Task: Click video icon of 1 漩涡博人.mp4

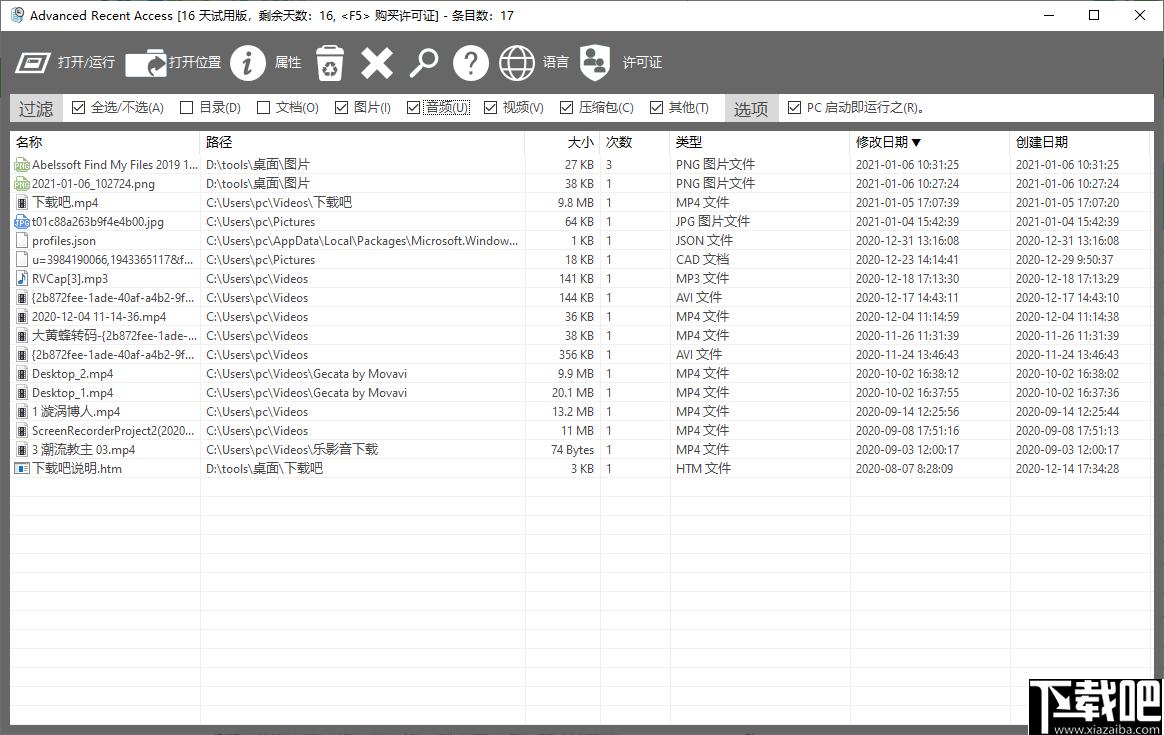Action: click(22, 412)
